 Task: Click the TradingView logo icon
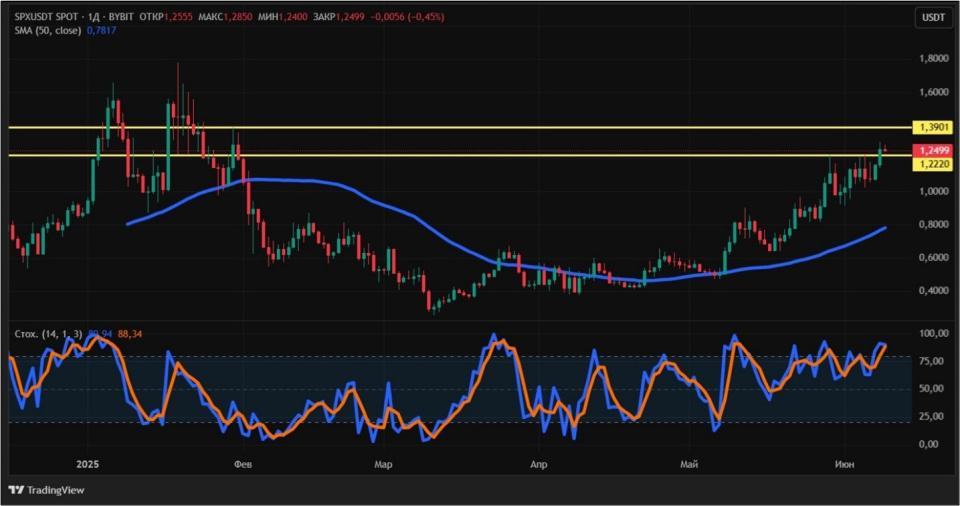pos(16,490)
